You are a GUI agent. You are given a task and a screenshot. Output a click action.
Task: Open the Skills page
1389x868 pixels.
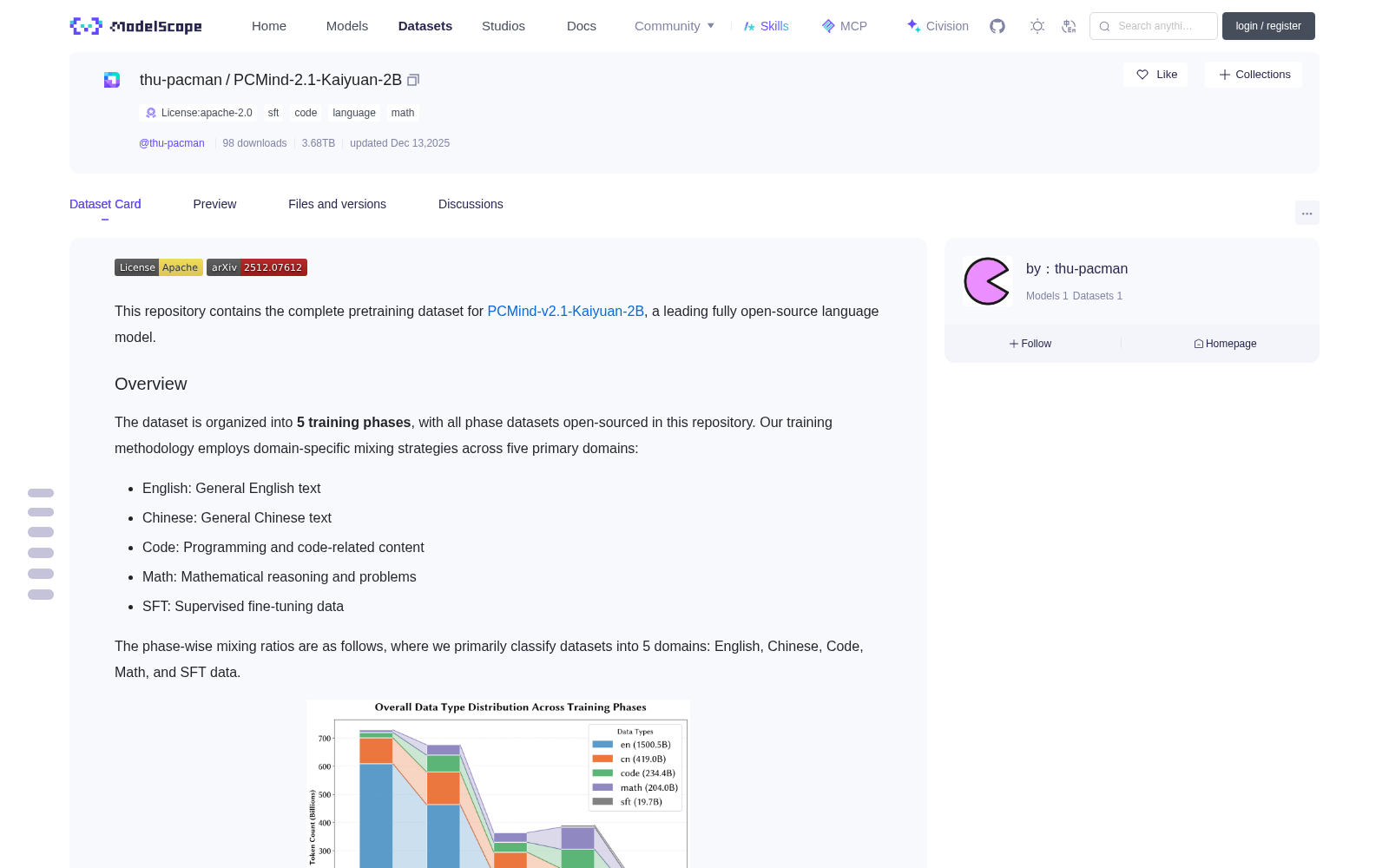coord(767,26)
